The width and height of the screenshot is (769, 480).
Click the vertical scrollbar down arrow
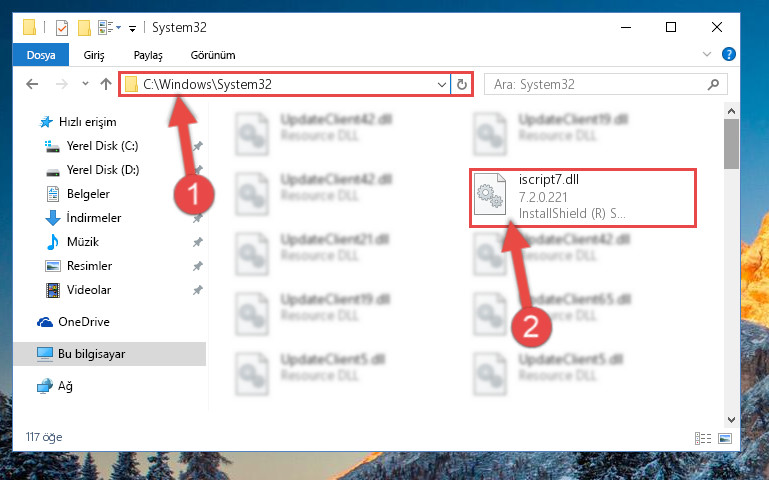[x=731, y=420]
